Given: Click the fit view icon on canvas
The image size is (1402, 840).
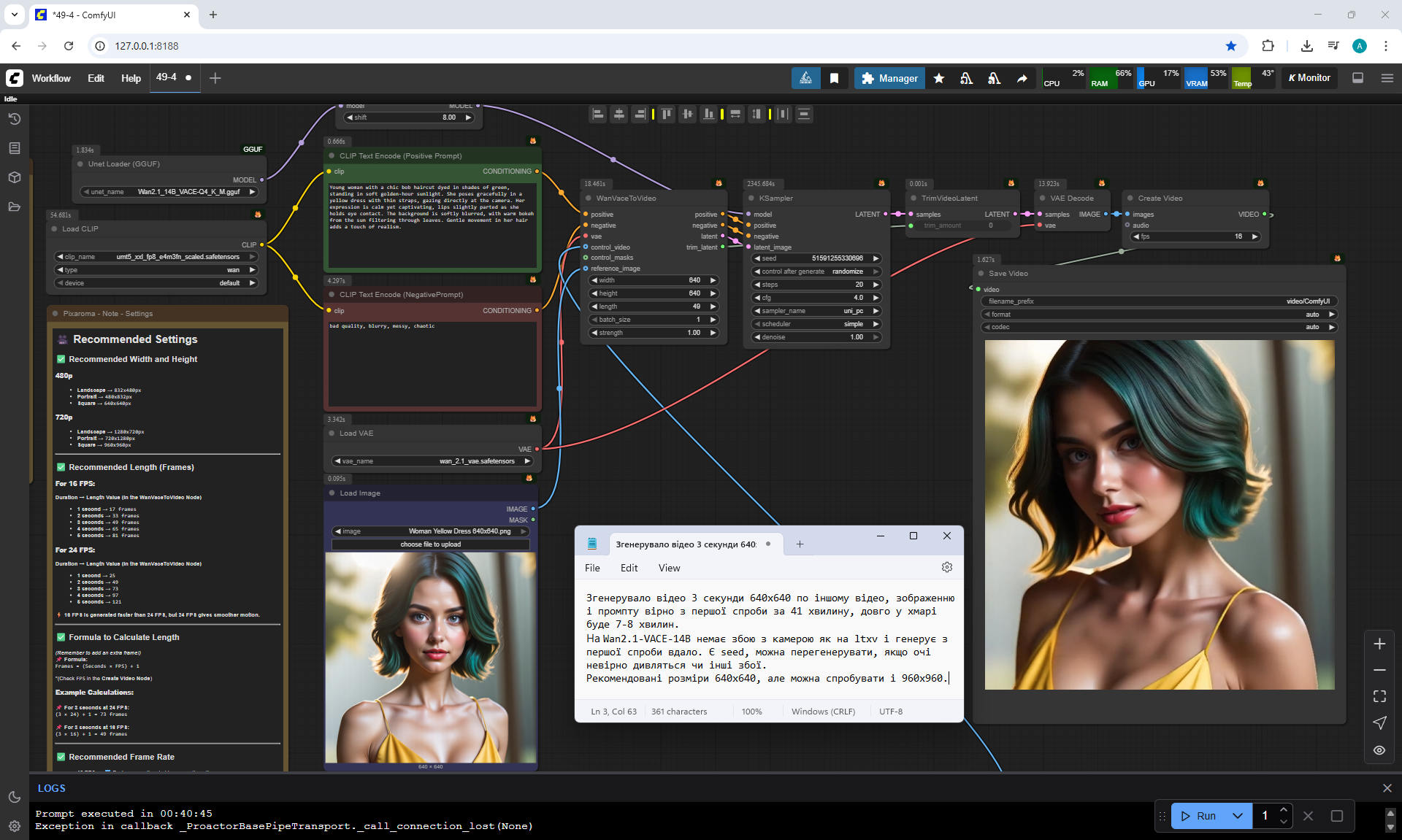Looking at the screenshot, I should click(x=1379, y=696).
